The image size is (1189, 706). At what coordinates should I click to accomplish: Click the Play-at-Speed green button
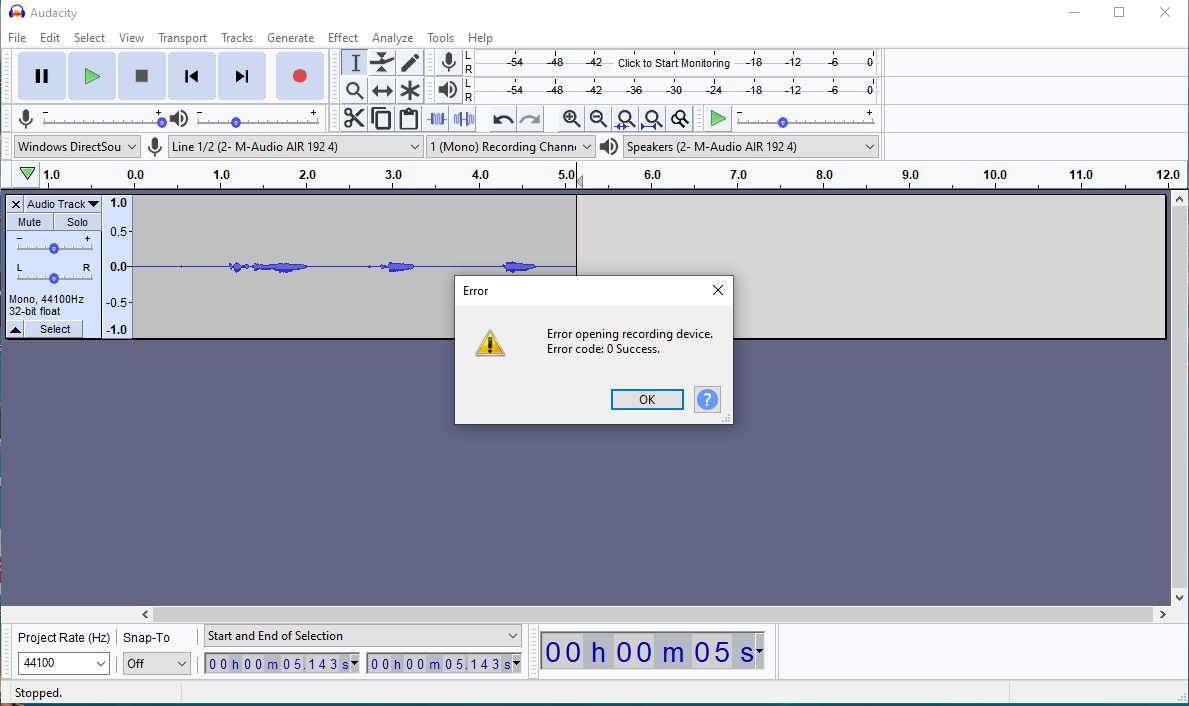pyautogui.click(x=717, y=119)
